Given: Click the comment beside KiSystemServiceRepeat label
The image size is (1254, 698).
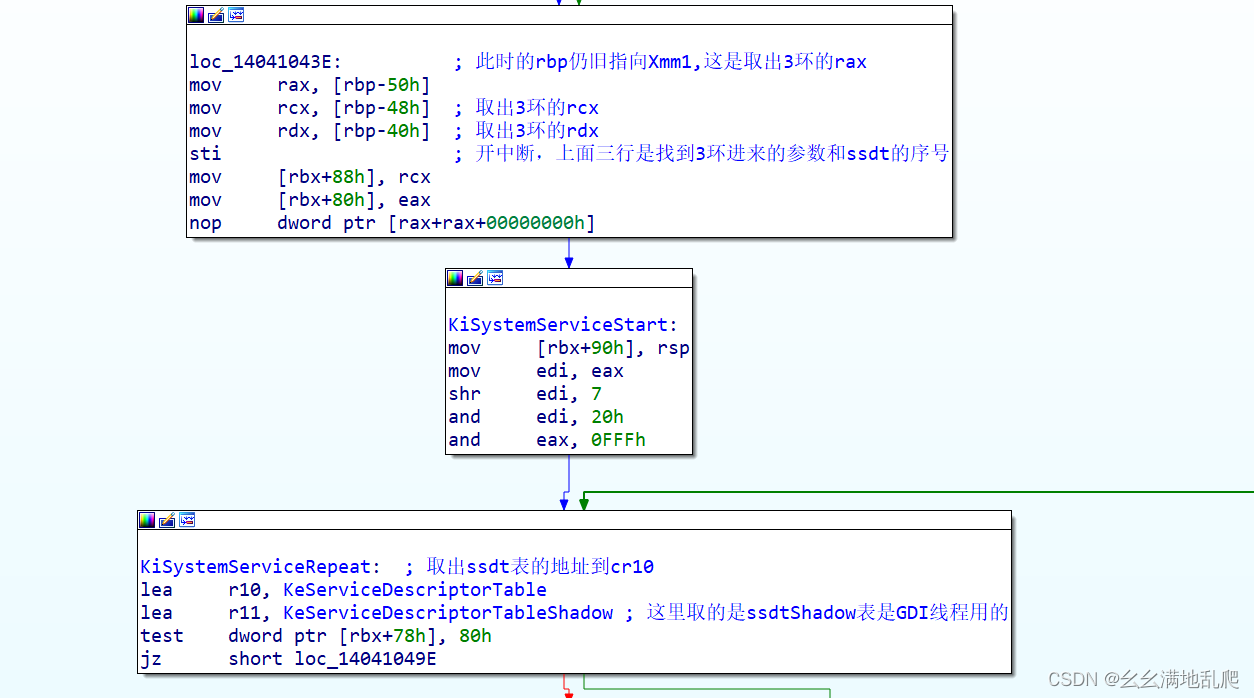Looking at the screenshot, I should pos(530,567).
